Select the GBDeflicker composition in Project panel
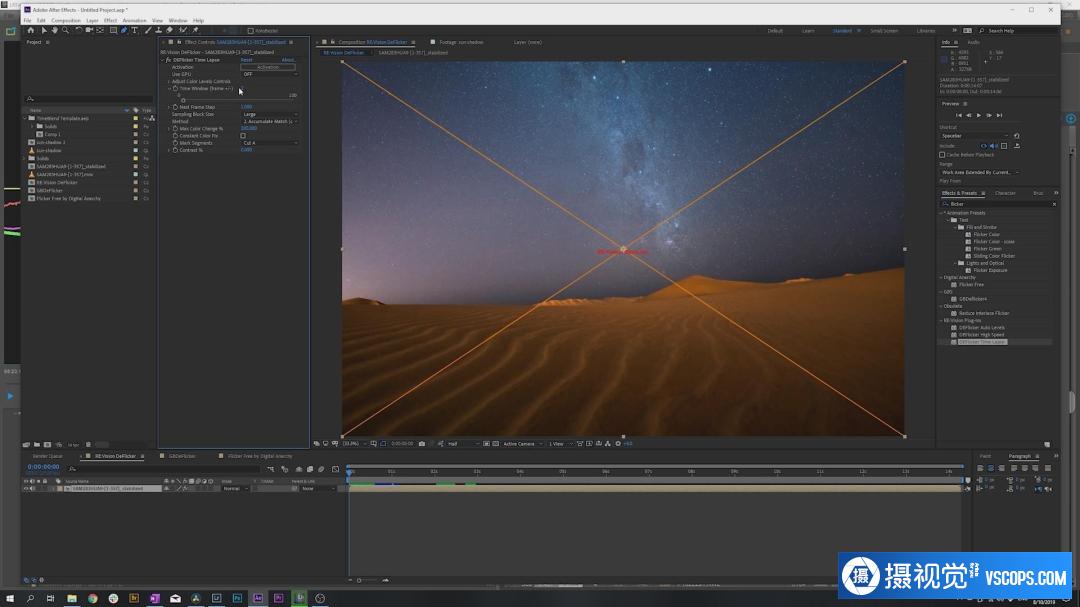Screen dimensions: 1080x607 click(50, 190)
